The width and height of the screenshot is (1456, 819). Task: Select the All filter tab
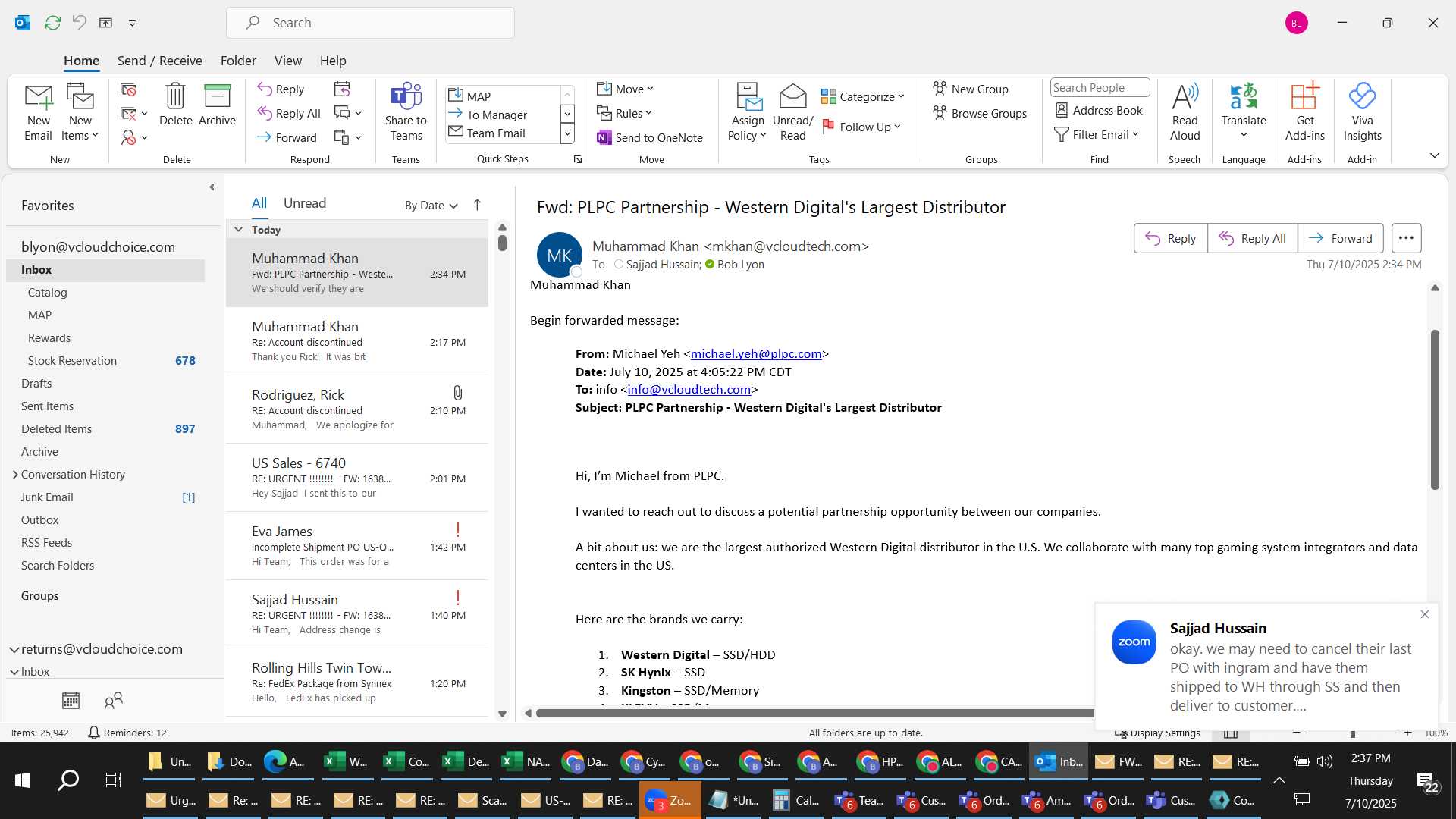coord(259,203)
